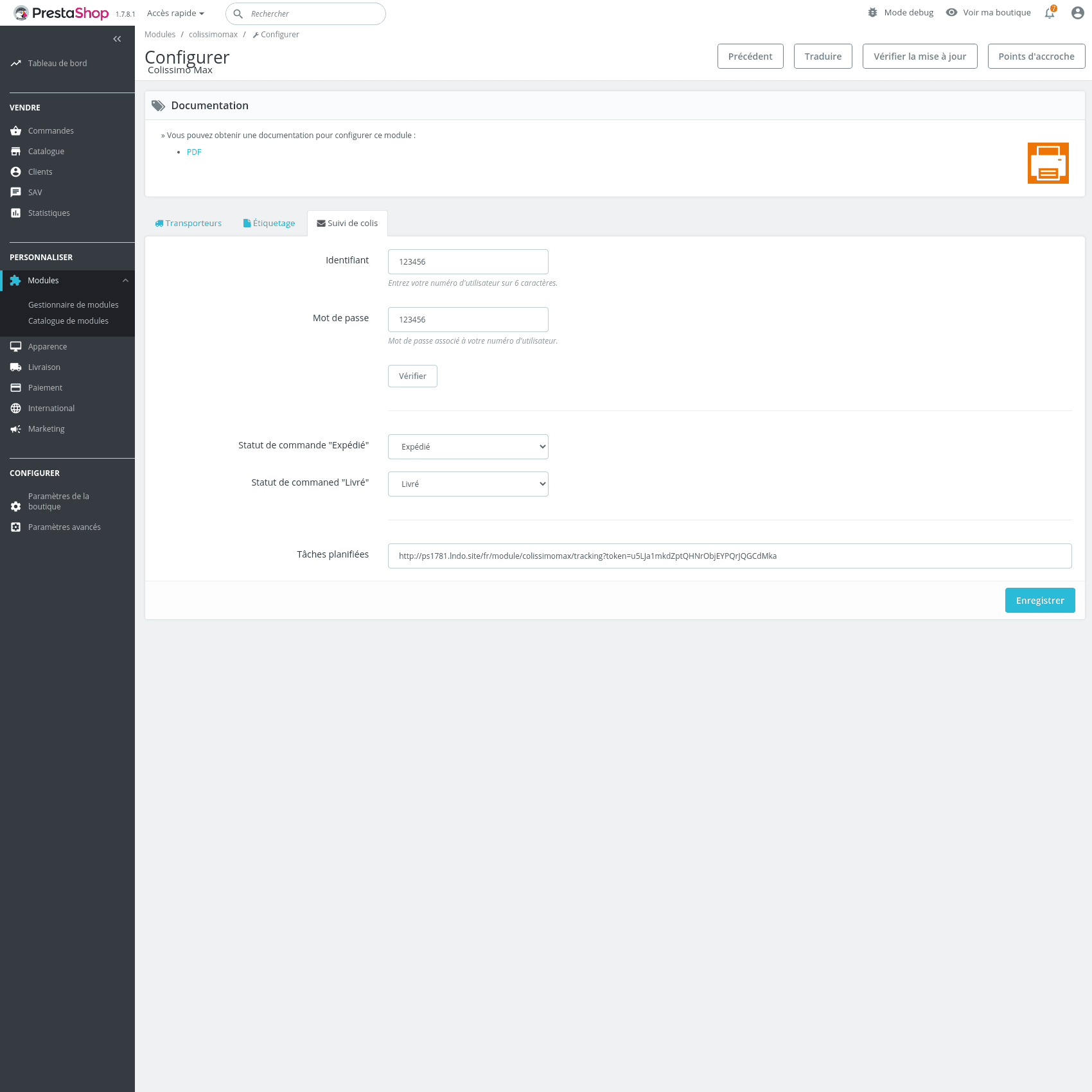
Task: Click the Livraison truck icon
Action: 16,367
